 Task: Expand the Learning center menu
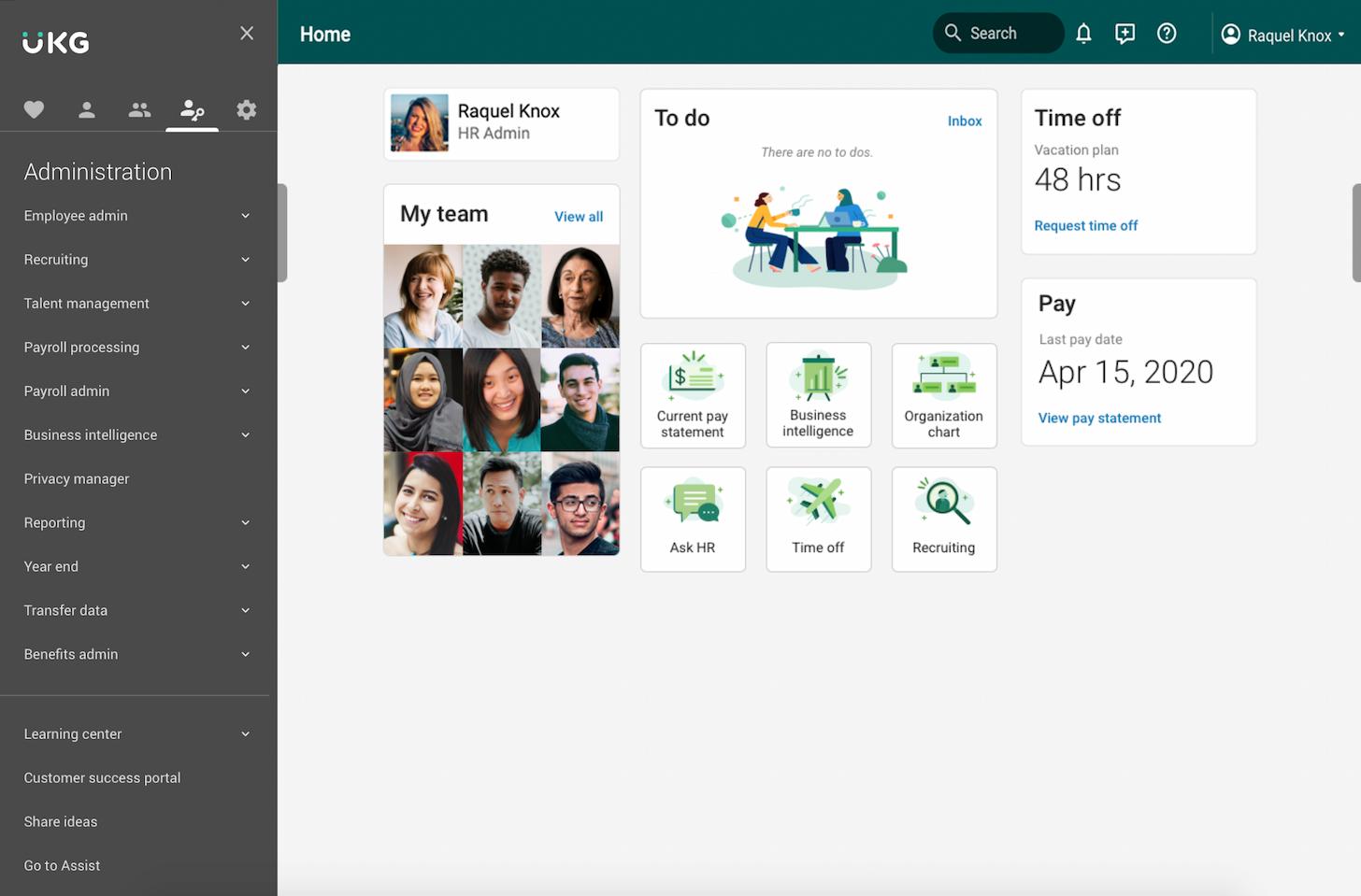click(136, 733)
